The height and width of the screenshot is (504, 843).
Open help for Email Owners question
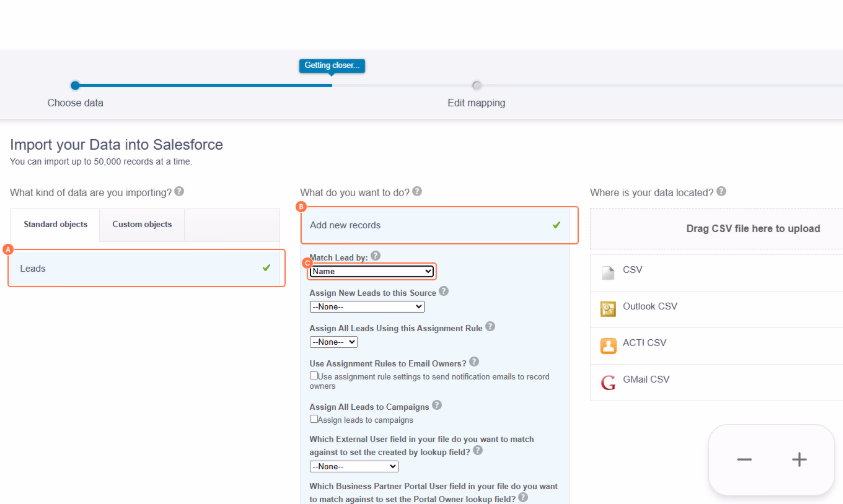[474, 362]
